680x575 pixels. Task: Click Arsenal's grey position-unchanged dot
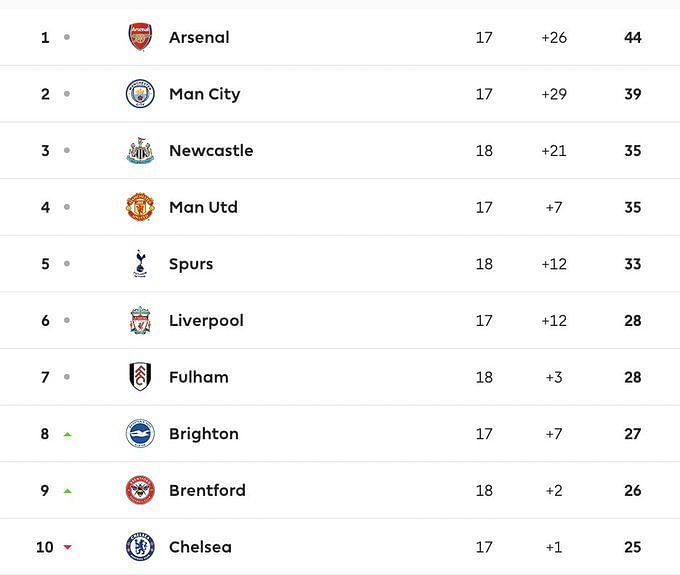(67, 37)
